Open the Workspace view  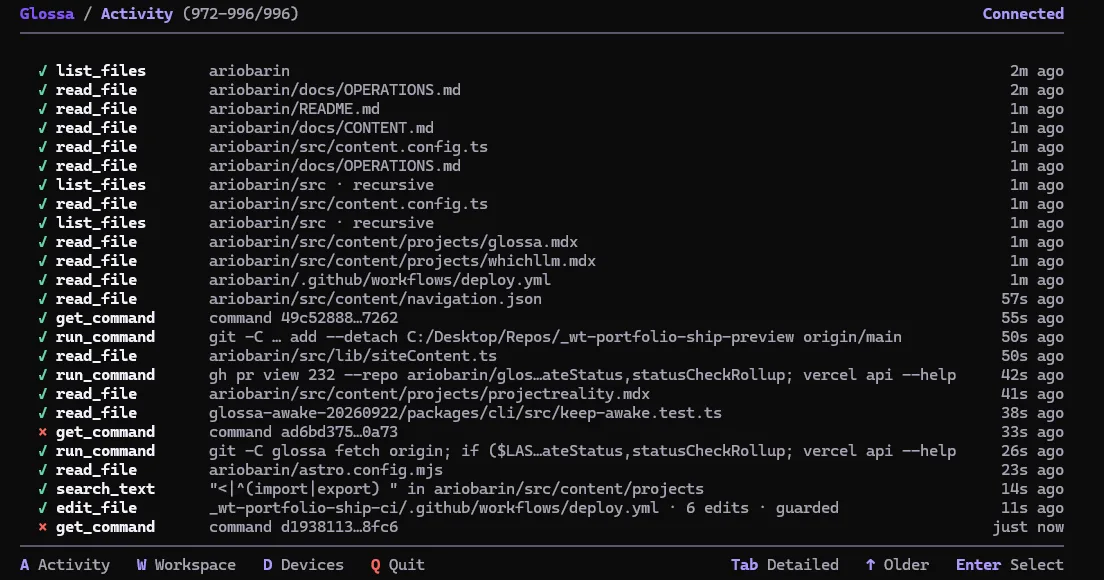(186, 565)
